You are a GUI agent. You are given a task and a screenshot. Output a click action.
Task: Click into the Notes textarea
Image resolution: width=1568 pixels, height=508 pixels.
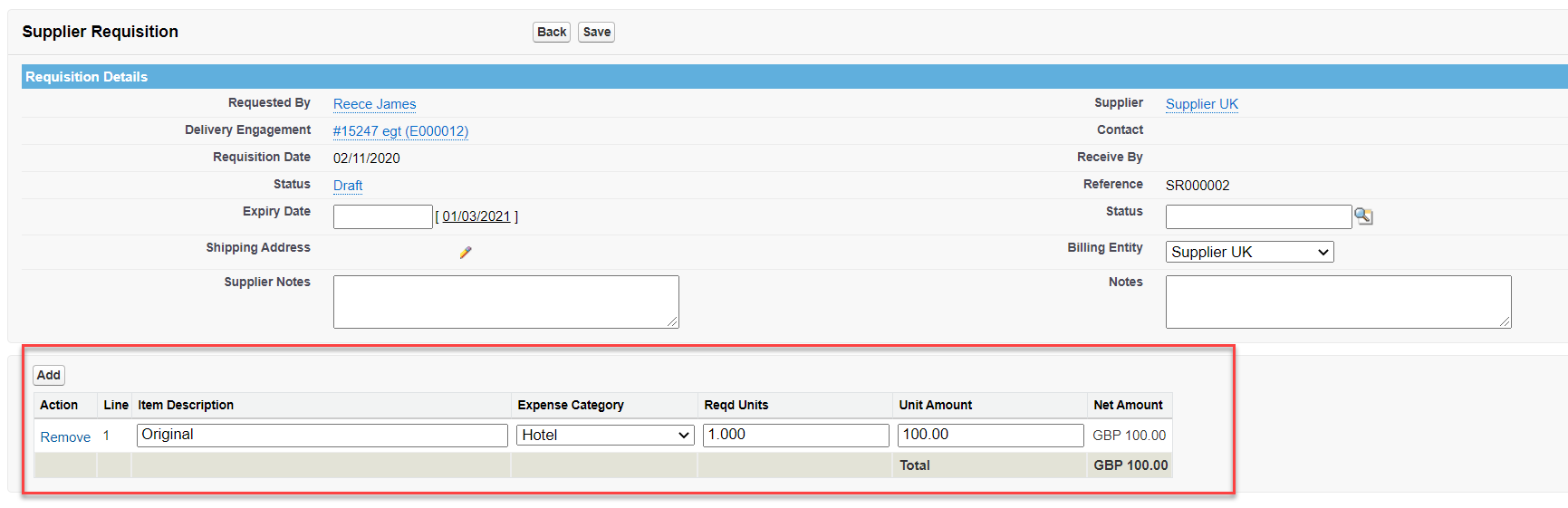tap(1338, 302)
